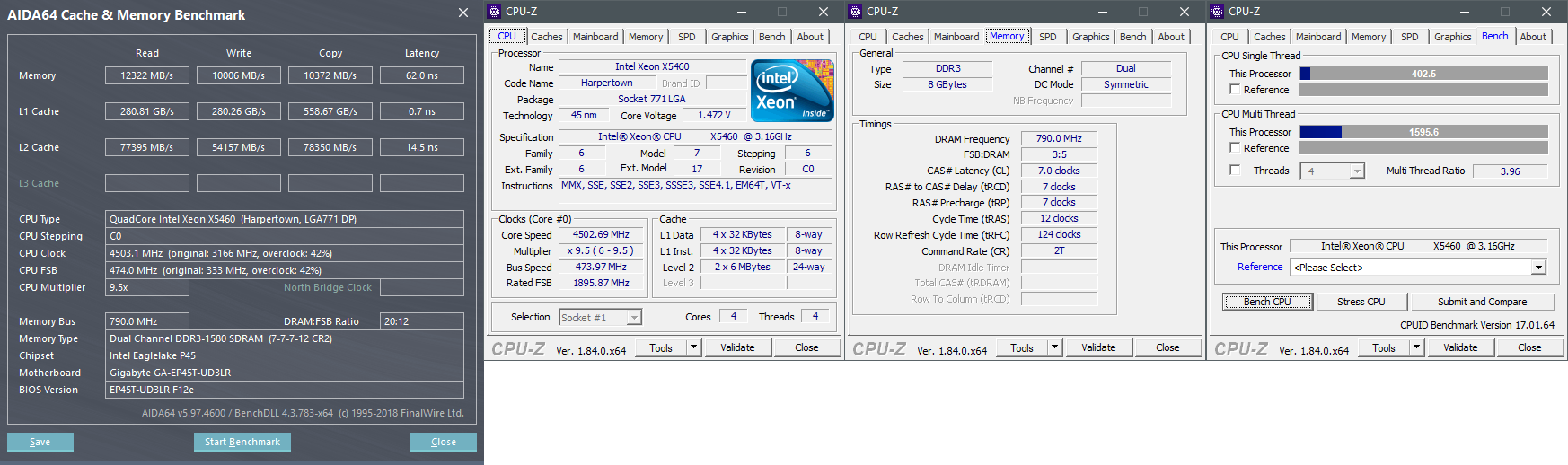Screen dimensions: 1568x465
Task: Click the North Bridge Clock field in AIDA64
Action: [x=422, y=287]
